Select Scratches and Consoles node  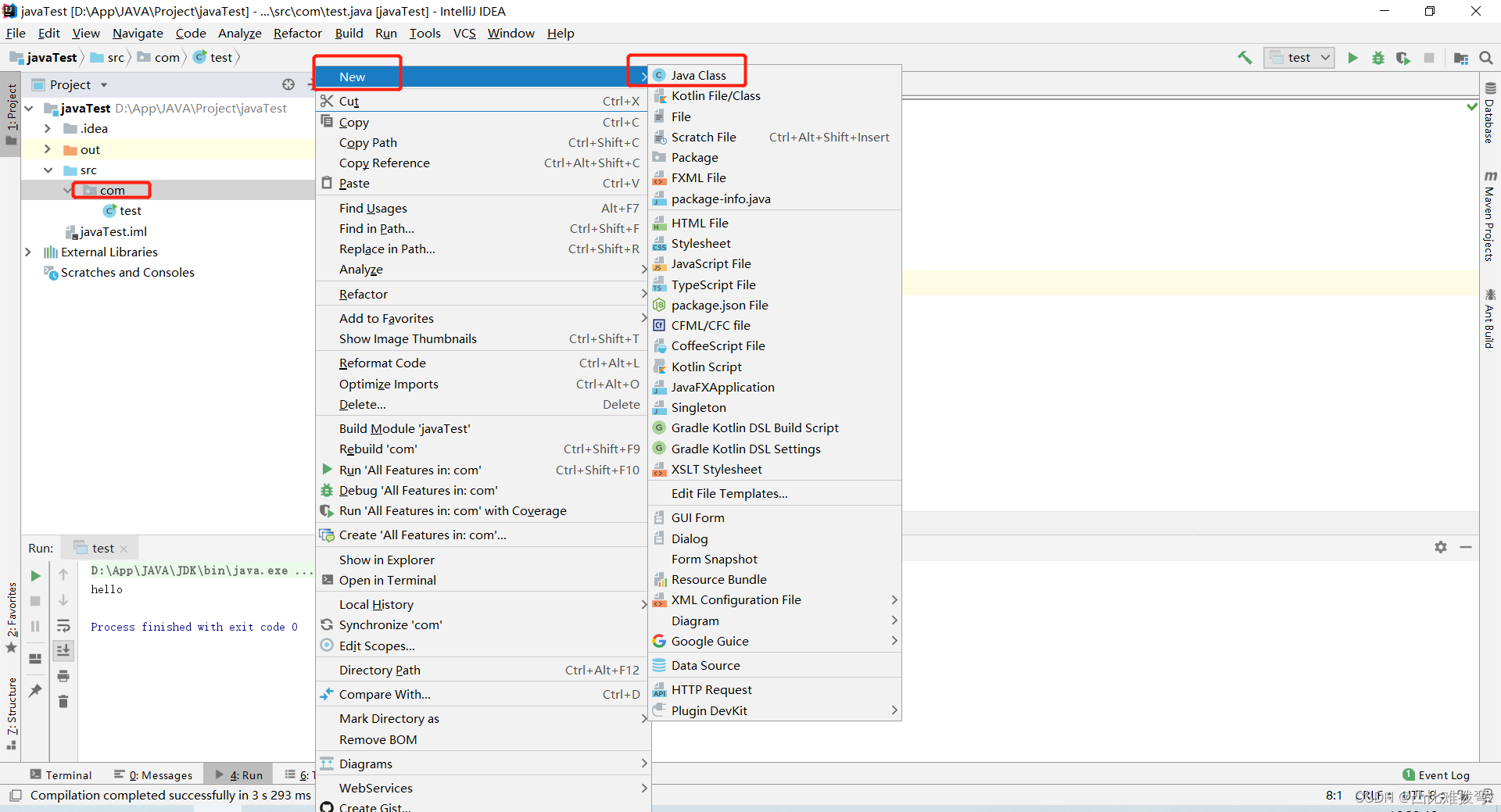(x=120, y=272)
